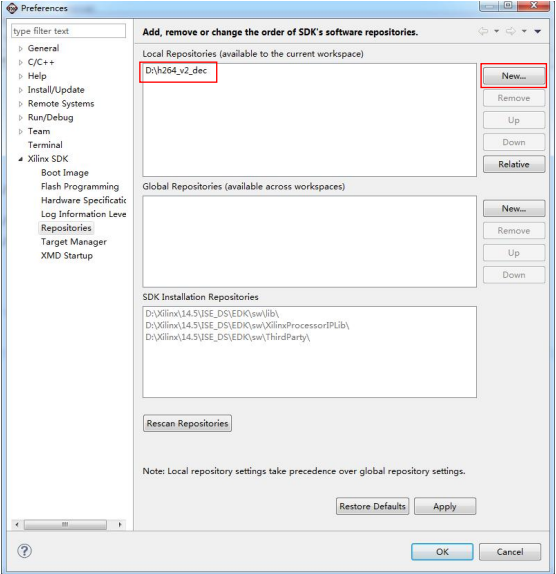Click the Apply button
This screenshot has height=574, width=556.
pos(445,506)
